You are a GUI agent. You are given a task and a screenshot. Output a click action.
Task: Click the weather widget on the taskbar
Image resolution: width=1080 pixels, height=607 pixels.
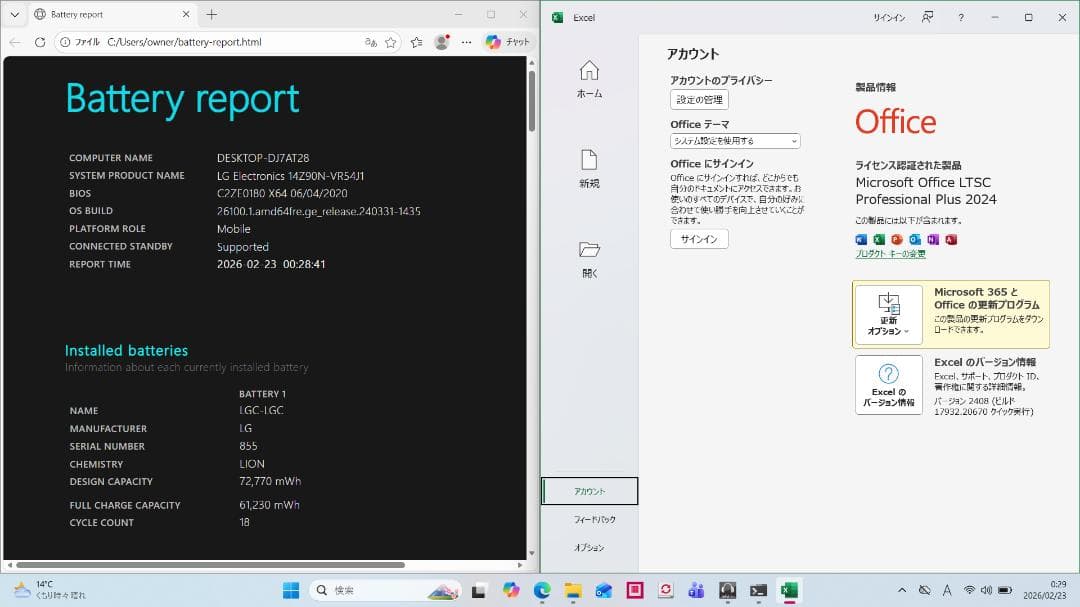click(50, 590)
